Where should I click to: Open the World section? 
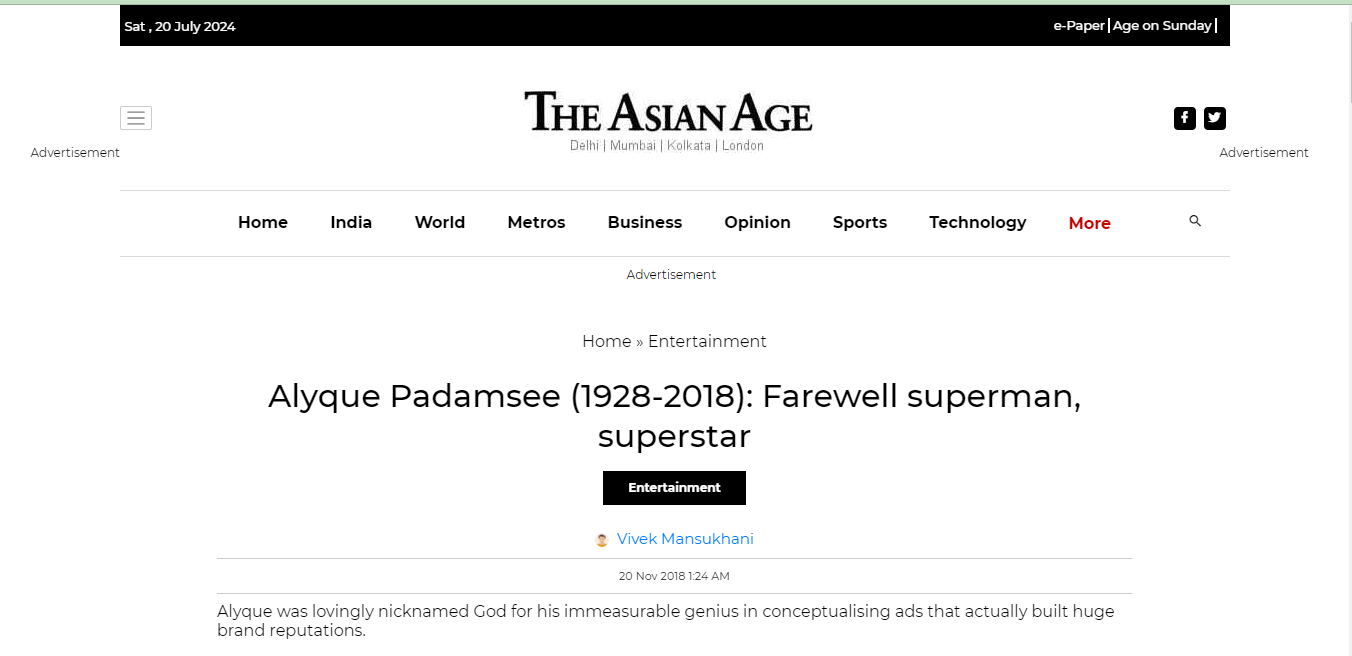440,222
